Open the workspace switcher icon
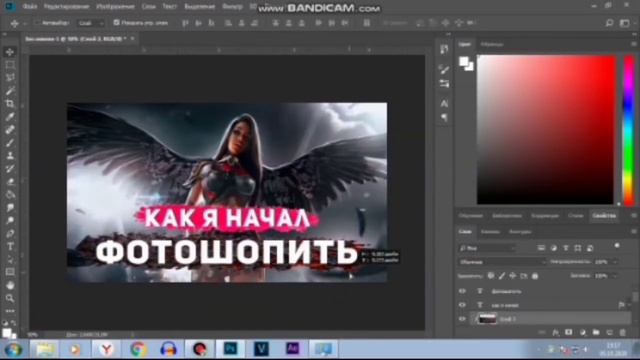Image resolution: width=640 pixels, height=360 pixels. pyautogui.click(x=625, y=23)
